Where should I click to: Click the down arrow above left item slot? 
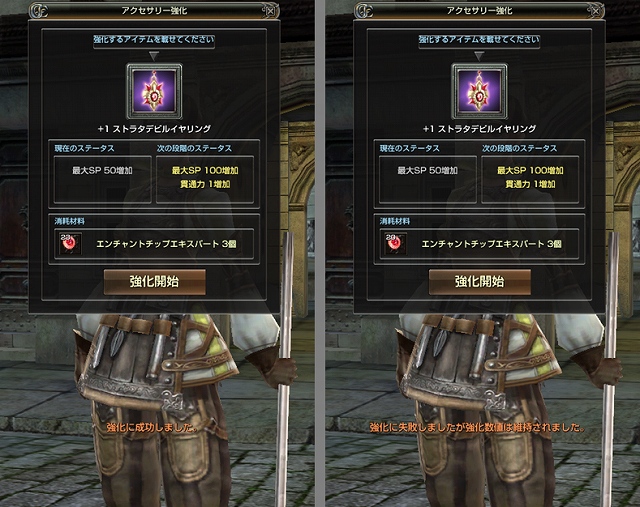pyautogui.click(x=153, y=56)
